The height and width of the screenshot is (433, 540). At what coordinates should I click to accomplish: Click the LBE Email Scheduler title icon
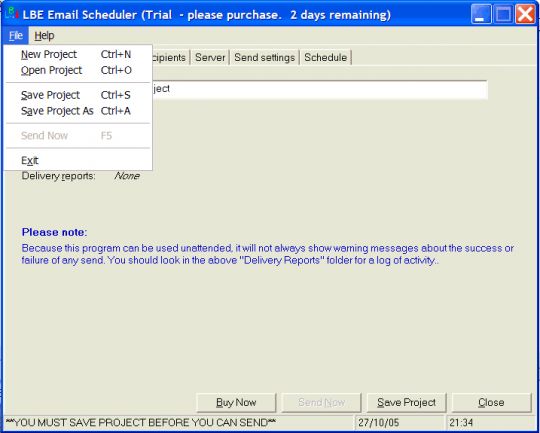12,14
